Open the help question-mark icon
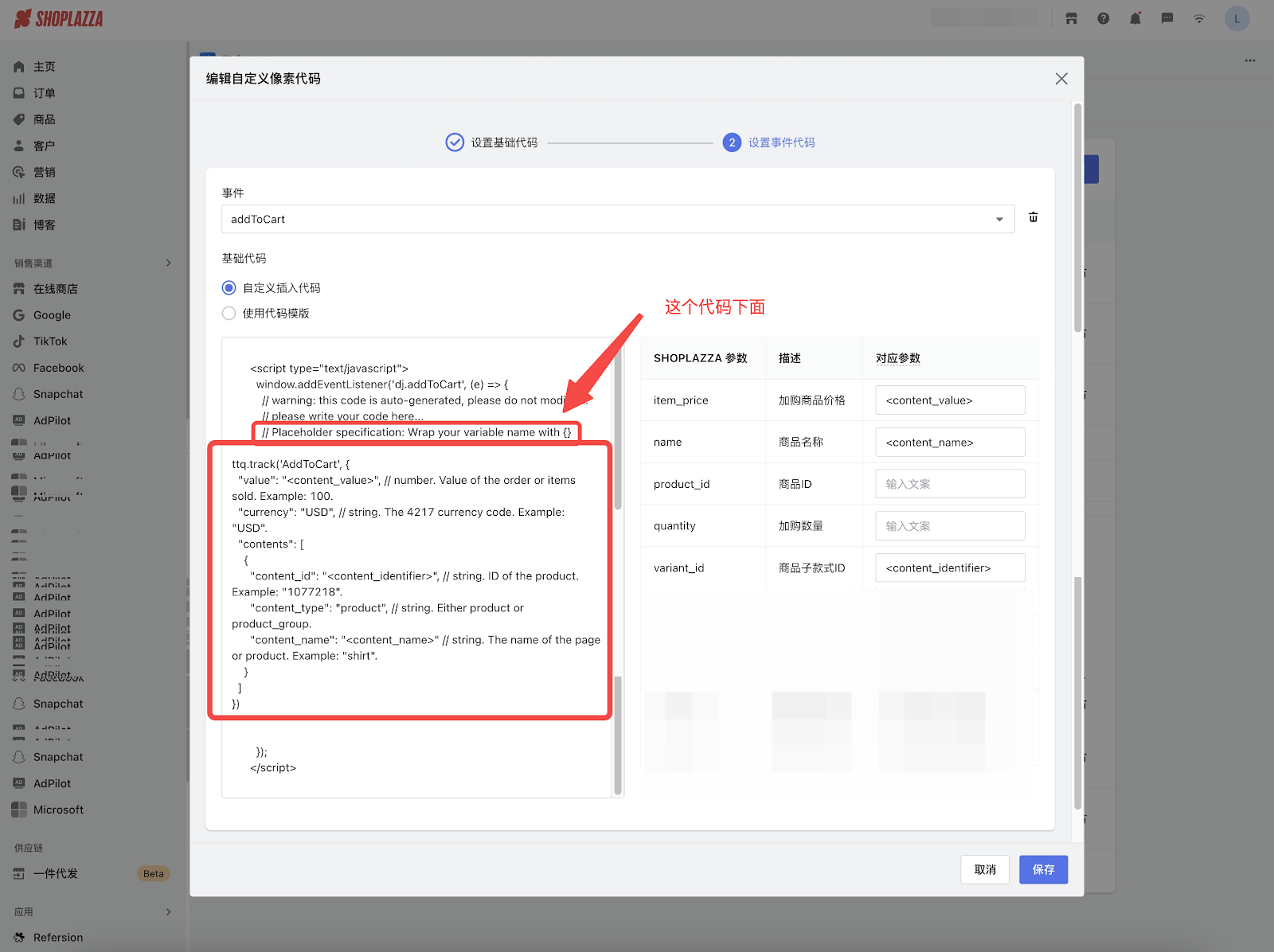 pos(1104,18)
